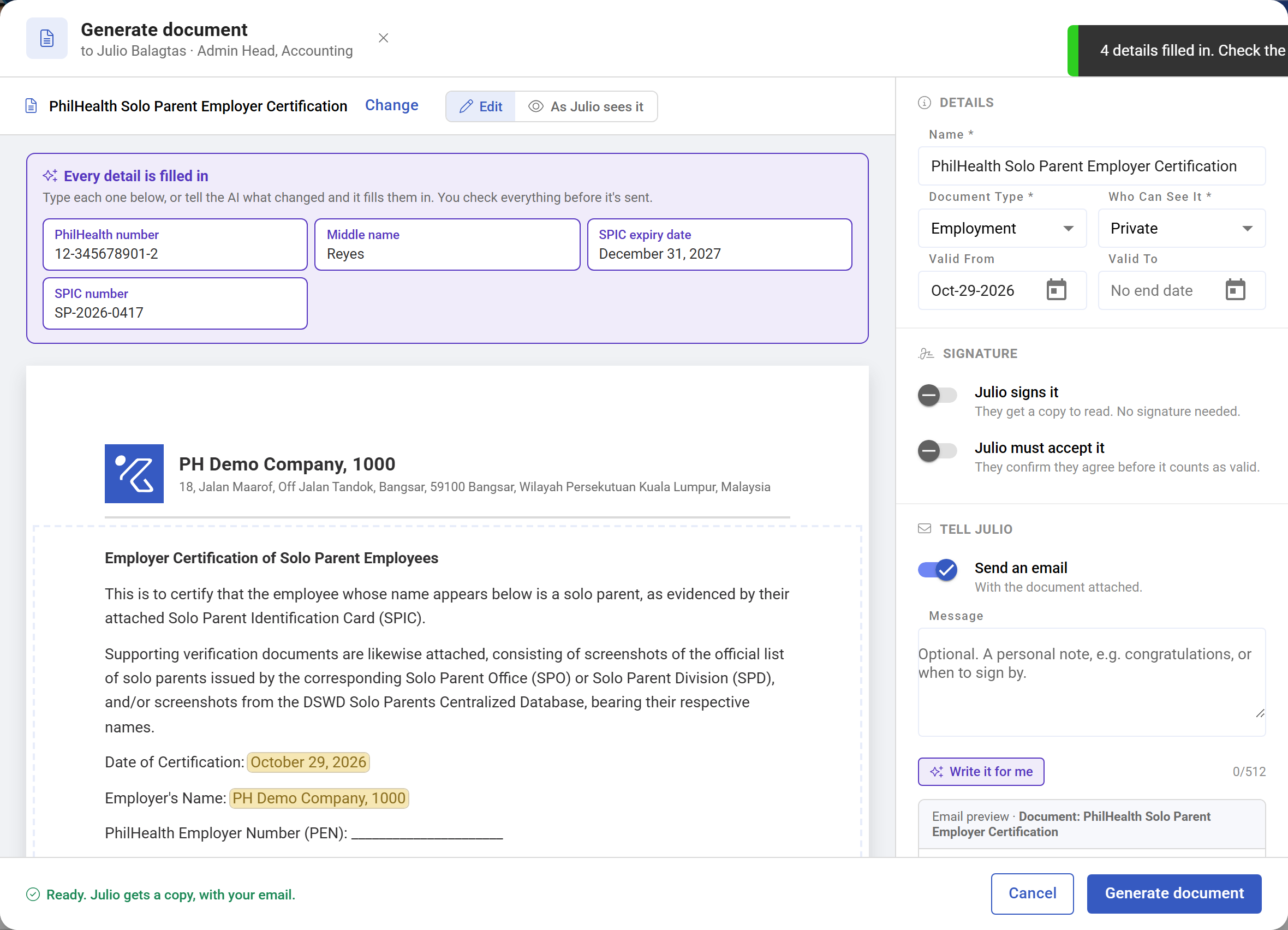The image size is (1288, 930).
Task: Click the Message text area
Action: tap(1092, 682)
